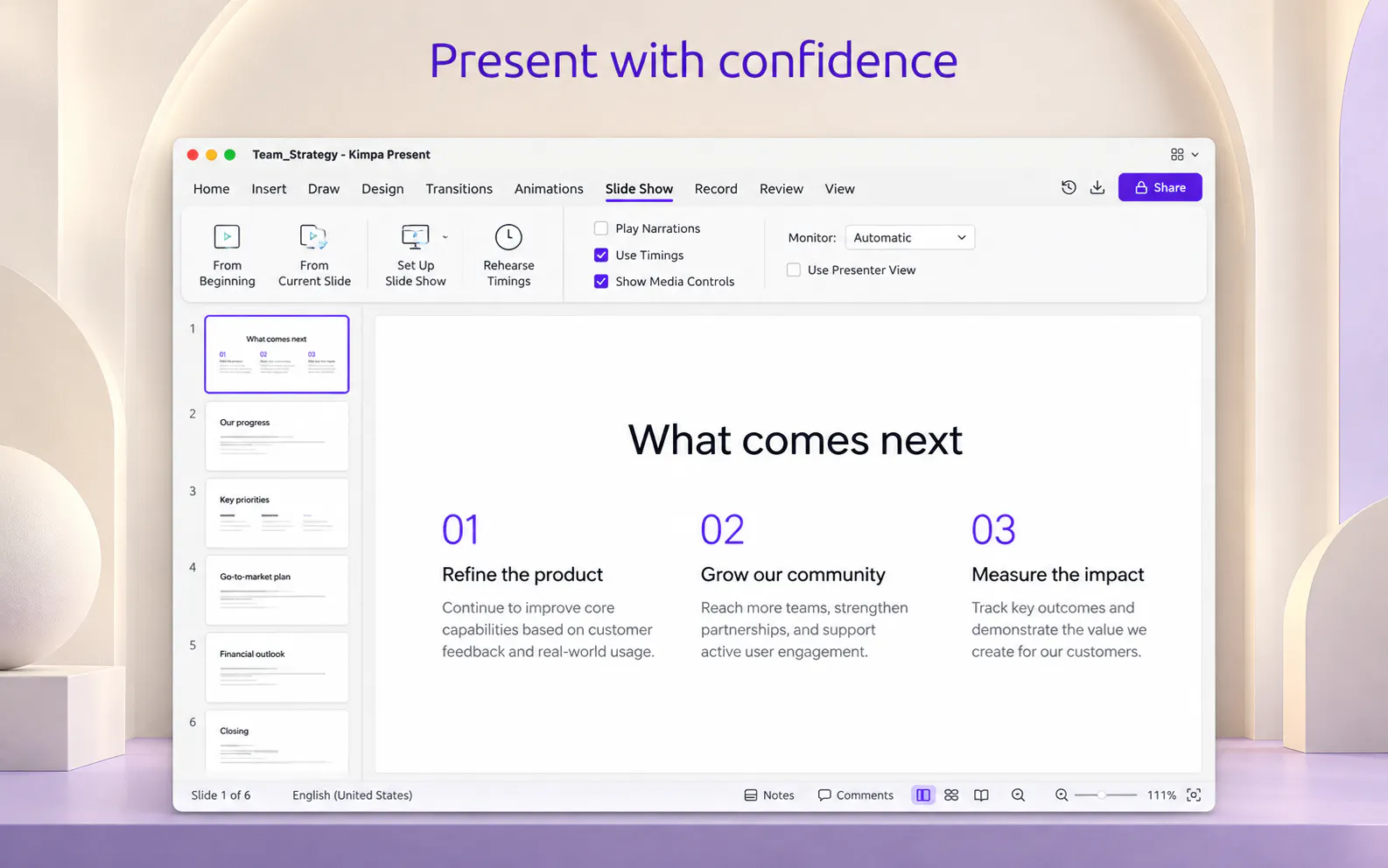The height and width of the screenshot is (868, 1388).
Task: Go to the Animations tab
Action: point(549,188)
